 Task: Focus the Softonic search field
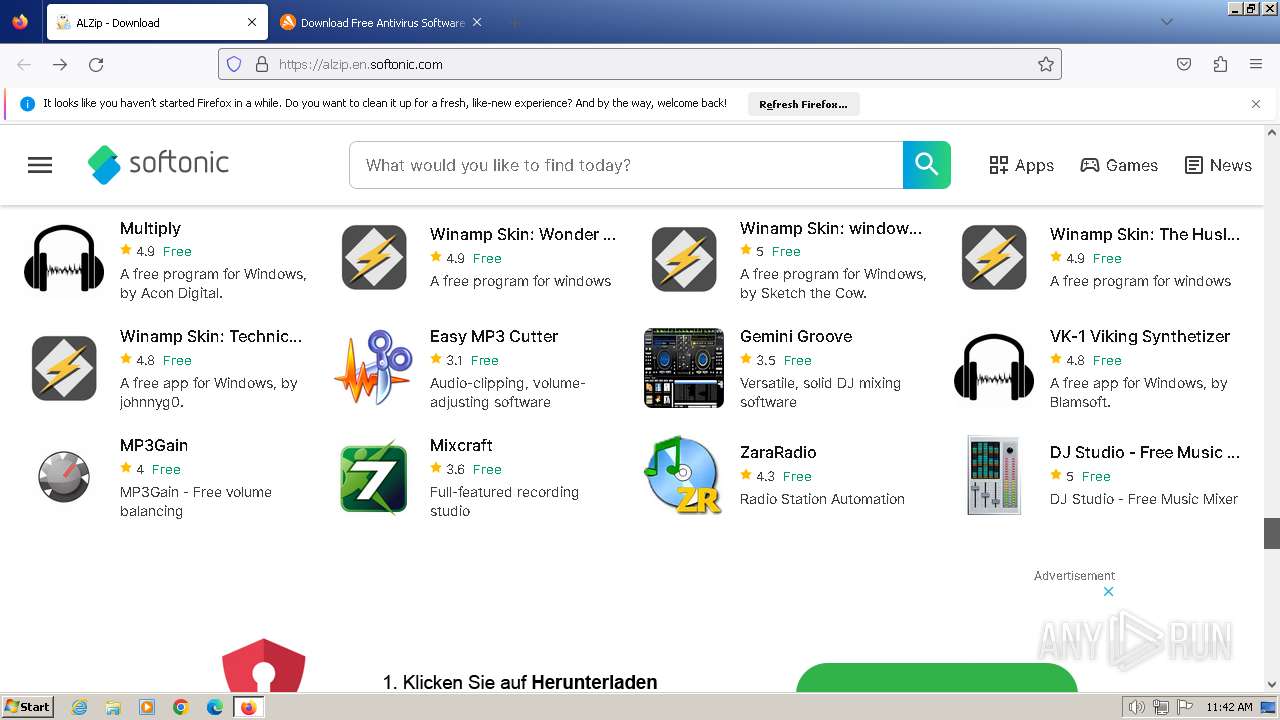point(626,165)
